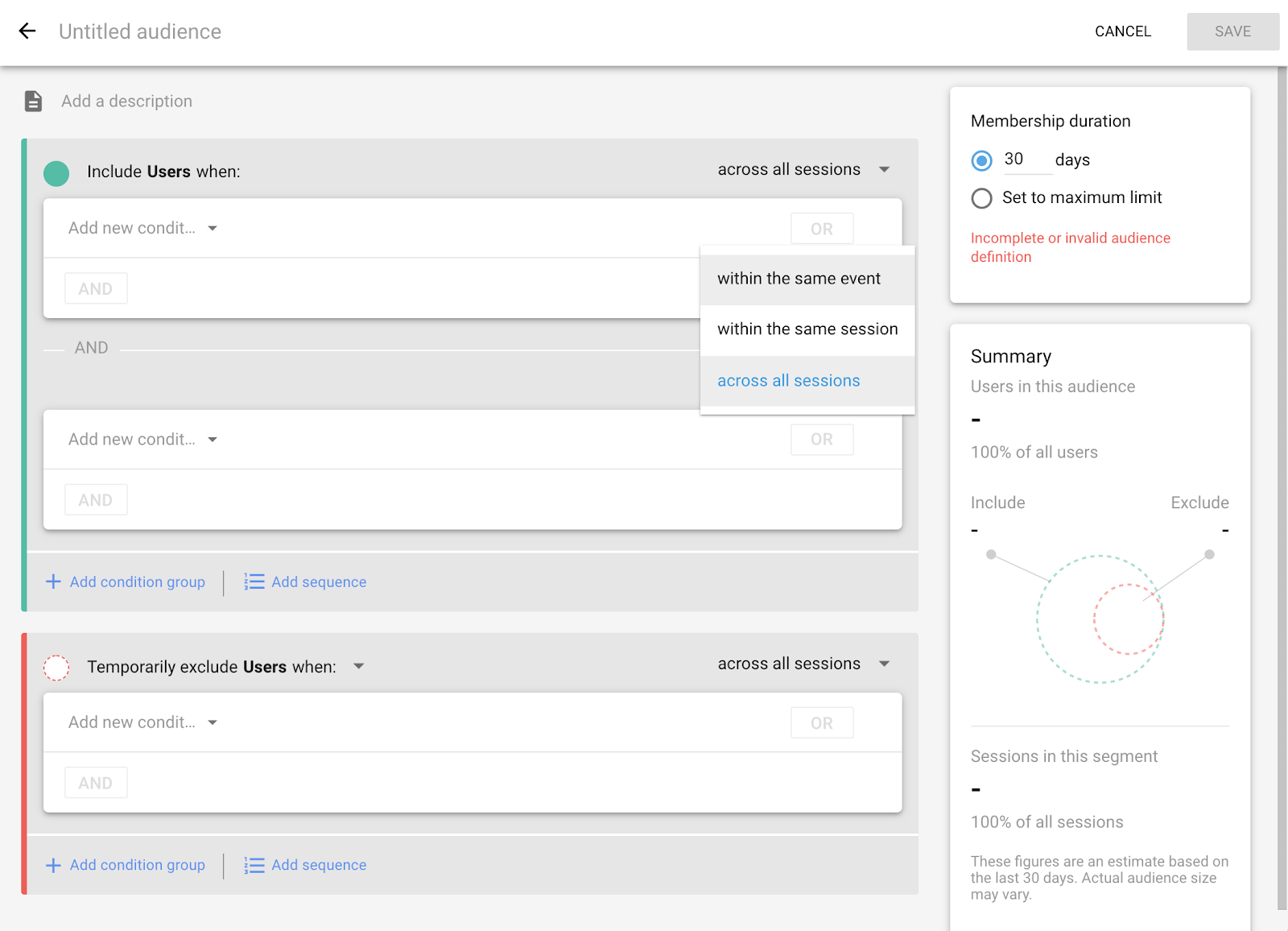Click the CANCEL button
Viewport: 1288px width, 931px height.
(x=1122, y=31)
